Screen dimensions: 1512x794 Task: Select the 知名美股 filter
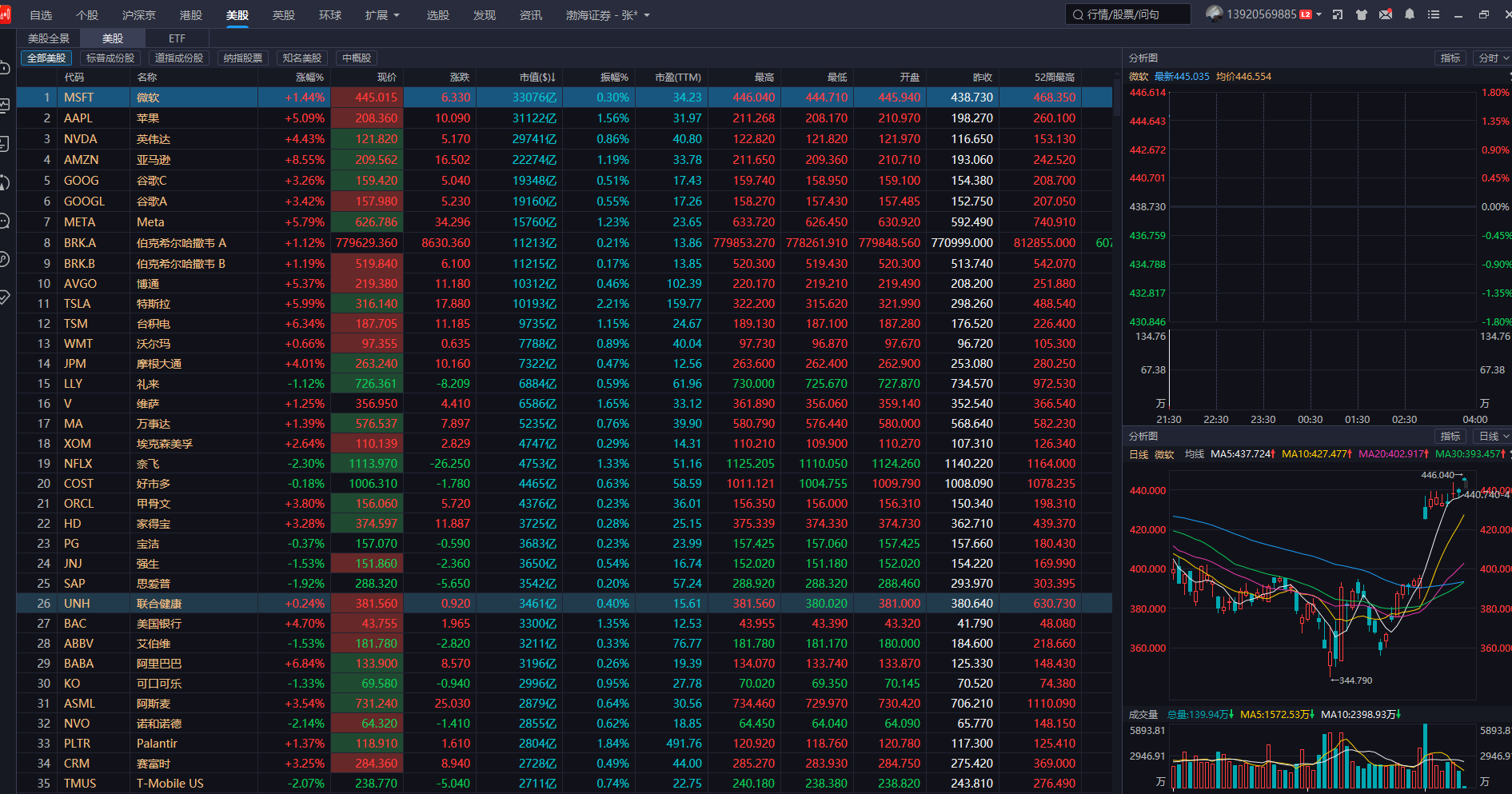coord(302,58)
